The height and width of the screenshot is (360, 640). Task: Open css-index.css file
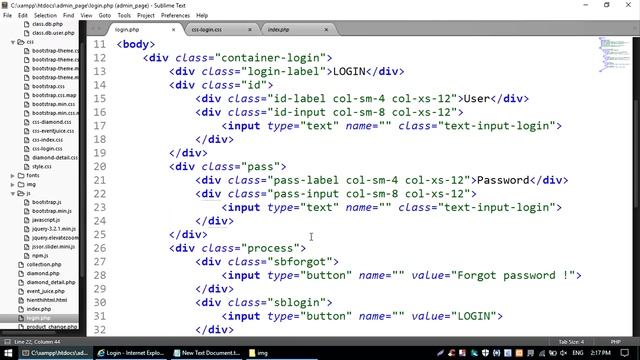[x=47, y=140]
